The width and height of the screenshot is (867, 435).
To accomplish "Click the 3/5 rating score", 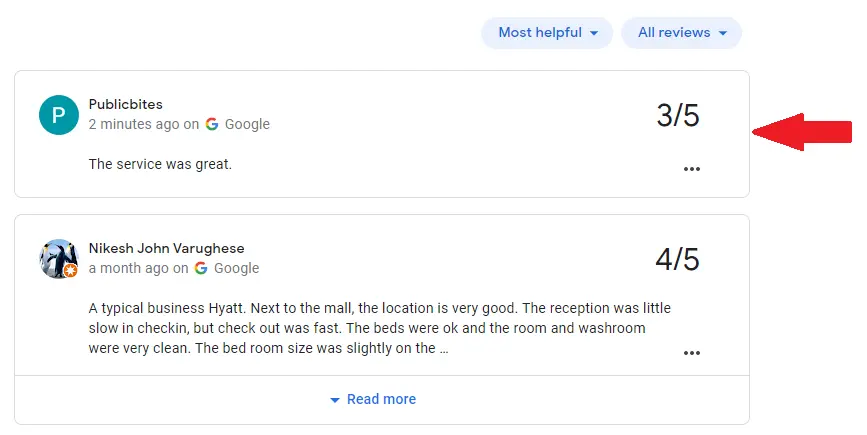I will 678,116.
